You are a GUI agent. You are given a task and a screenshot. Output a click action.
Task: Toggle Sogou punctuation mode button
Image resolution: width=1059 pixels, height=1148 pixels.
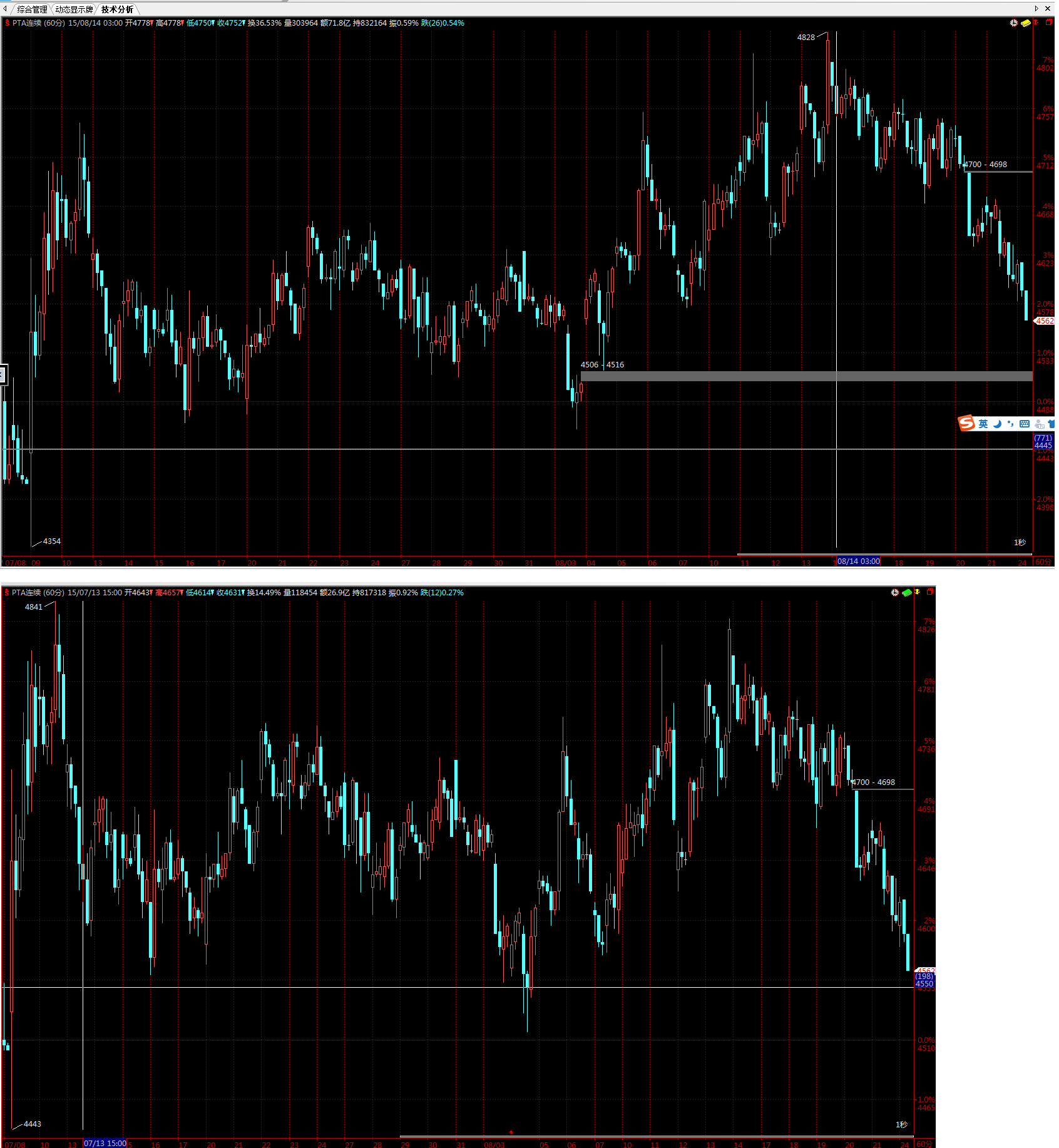pos(1010,424)
